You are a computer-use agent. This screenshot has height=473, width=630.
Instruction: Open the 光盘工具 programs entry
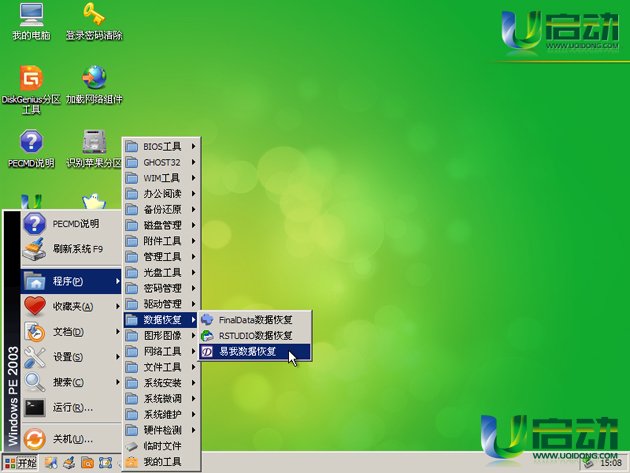pyautogui.click(x=161, y=272)
